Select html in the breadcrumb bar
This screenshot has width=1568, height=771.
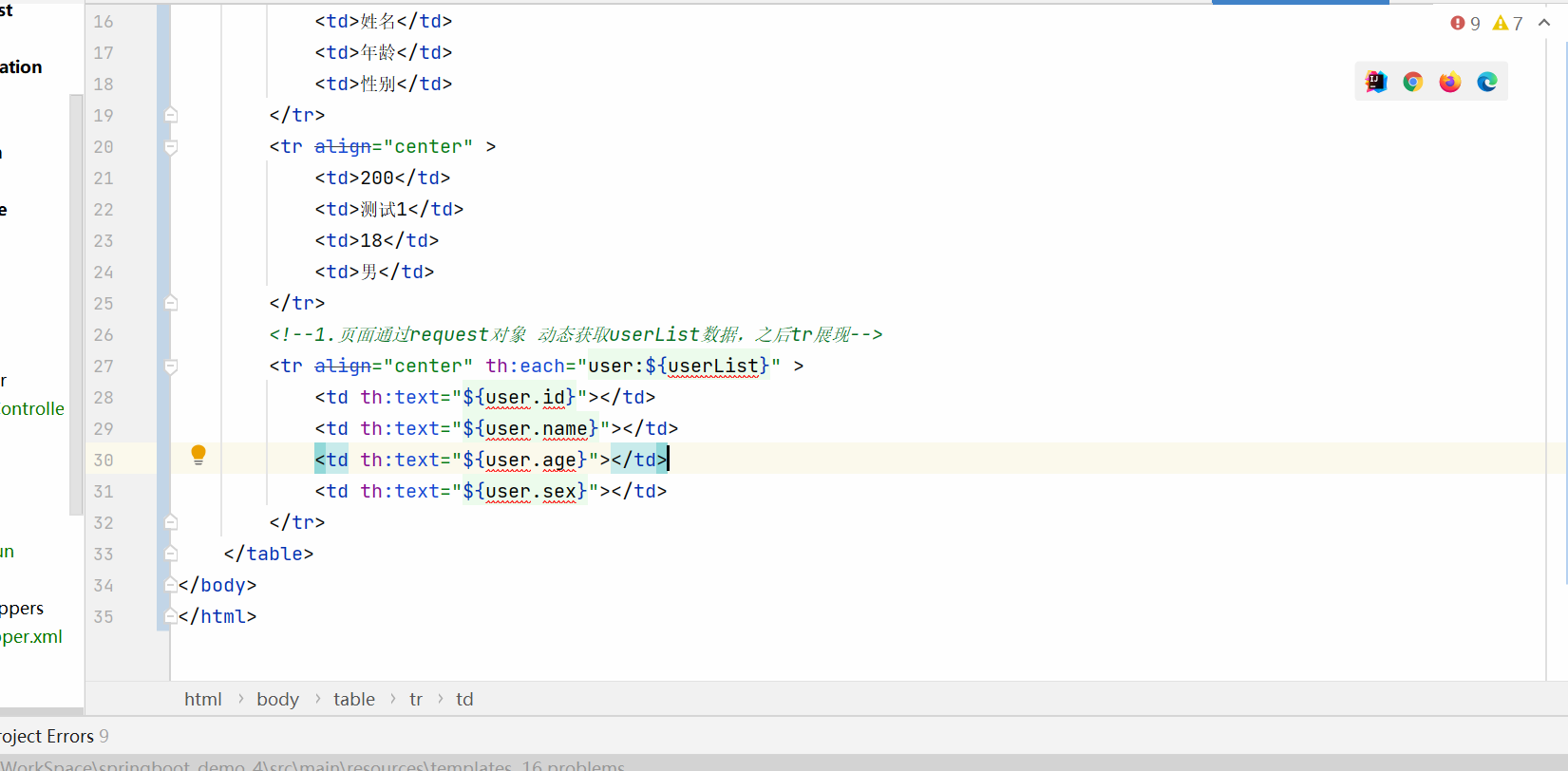(x=203, y=699)
